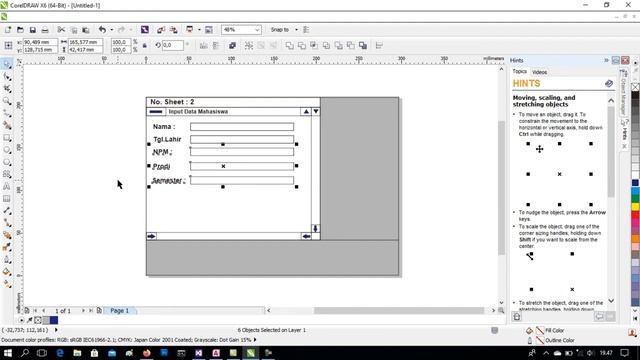Select the Zoom tool in the toolbox

(7, 101)
